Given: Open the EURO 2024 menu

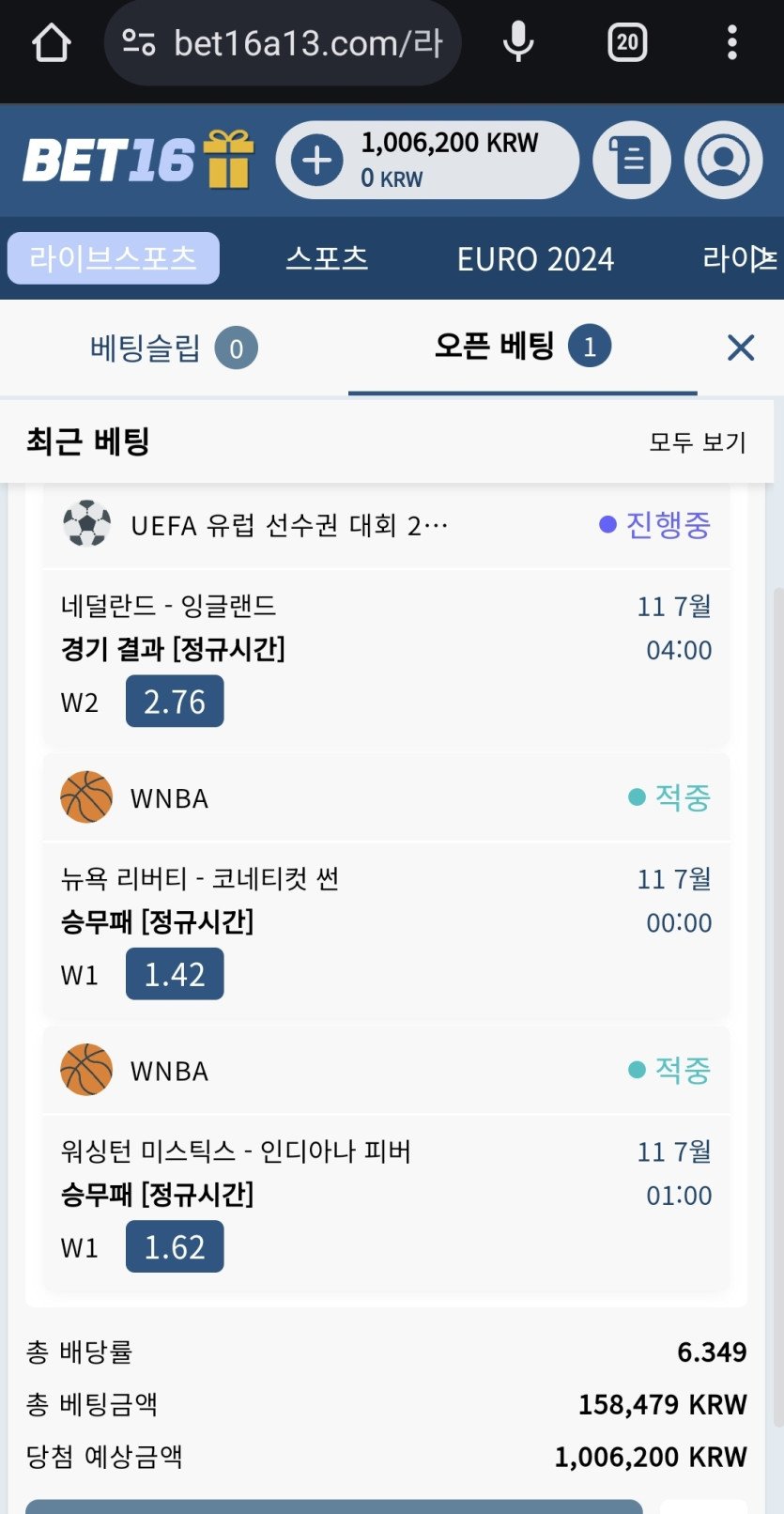Looking at the screenshot, I should [x=535, y=258].
